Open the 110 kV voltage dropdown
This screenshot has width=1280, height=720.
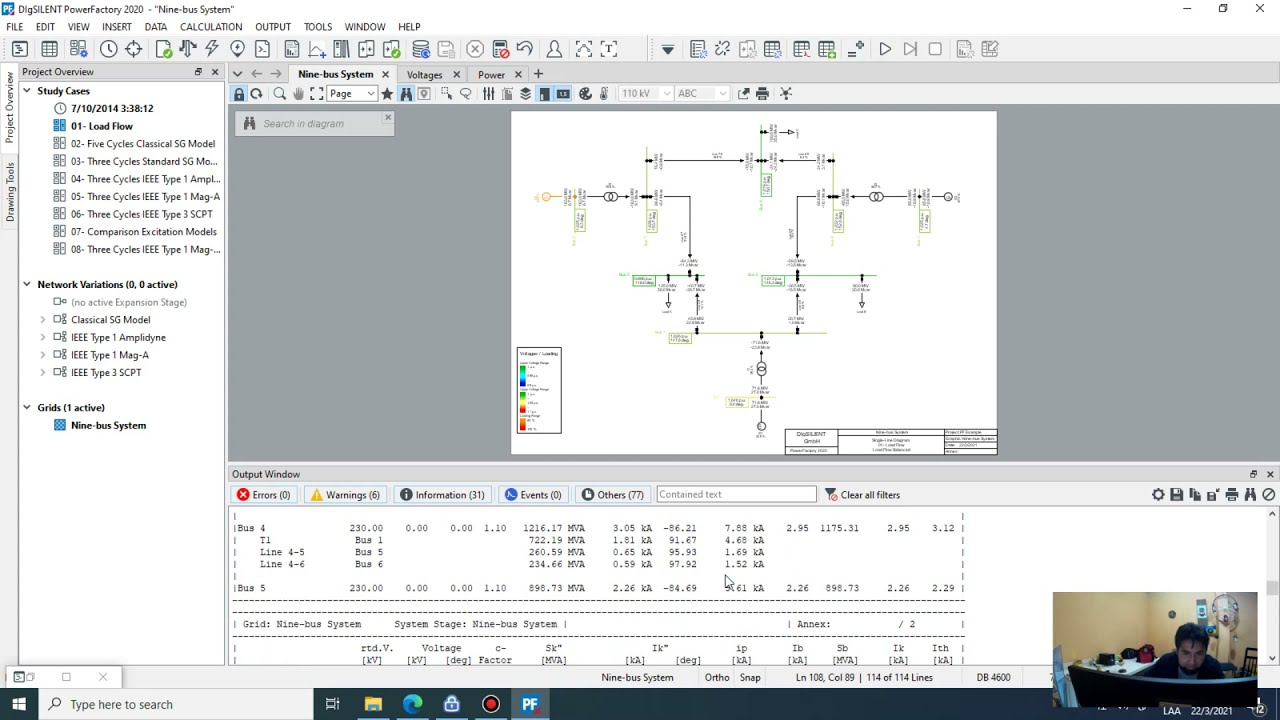(x=648, y=94)
